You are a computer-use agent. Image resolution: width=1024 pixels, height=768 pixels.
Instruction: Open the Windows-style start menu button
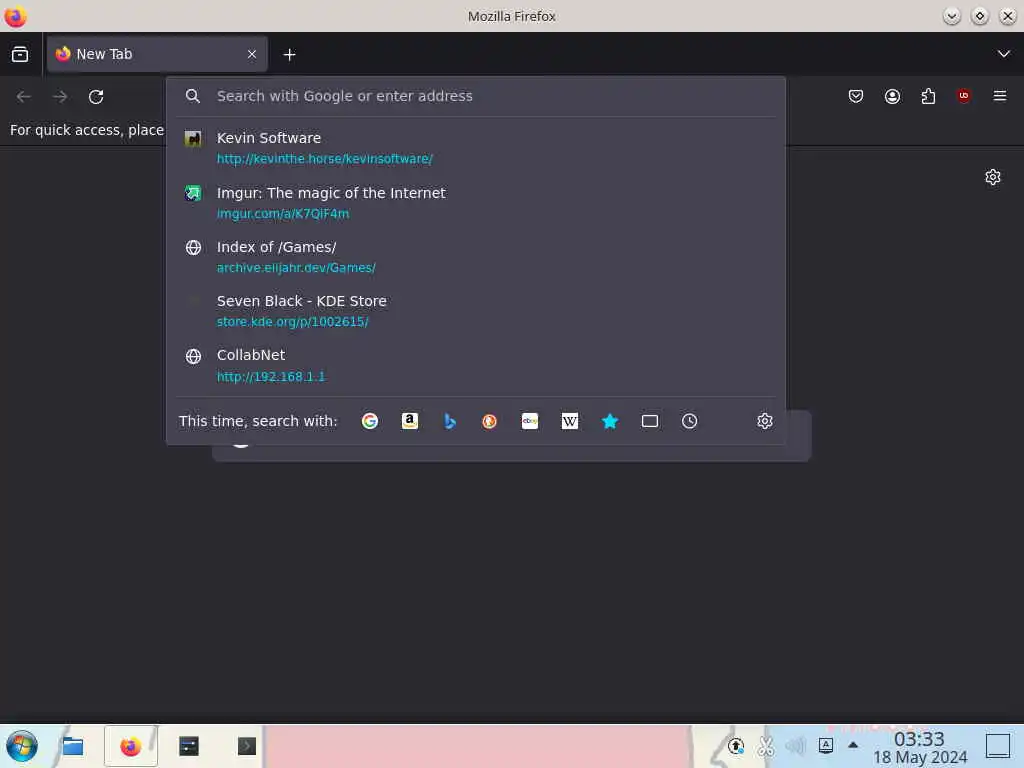tap(22, 746)
